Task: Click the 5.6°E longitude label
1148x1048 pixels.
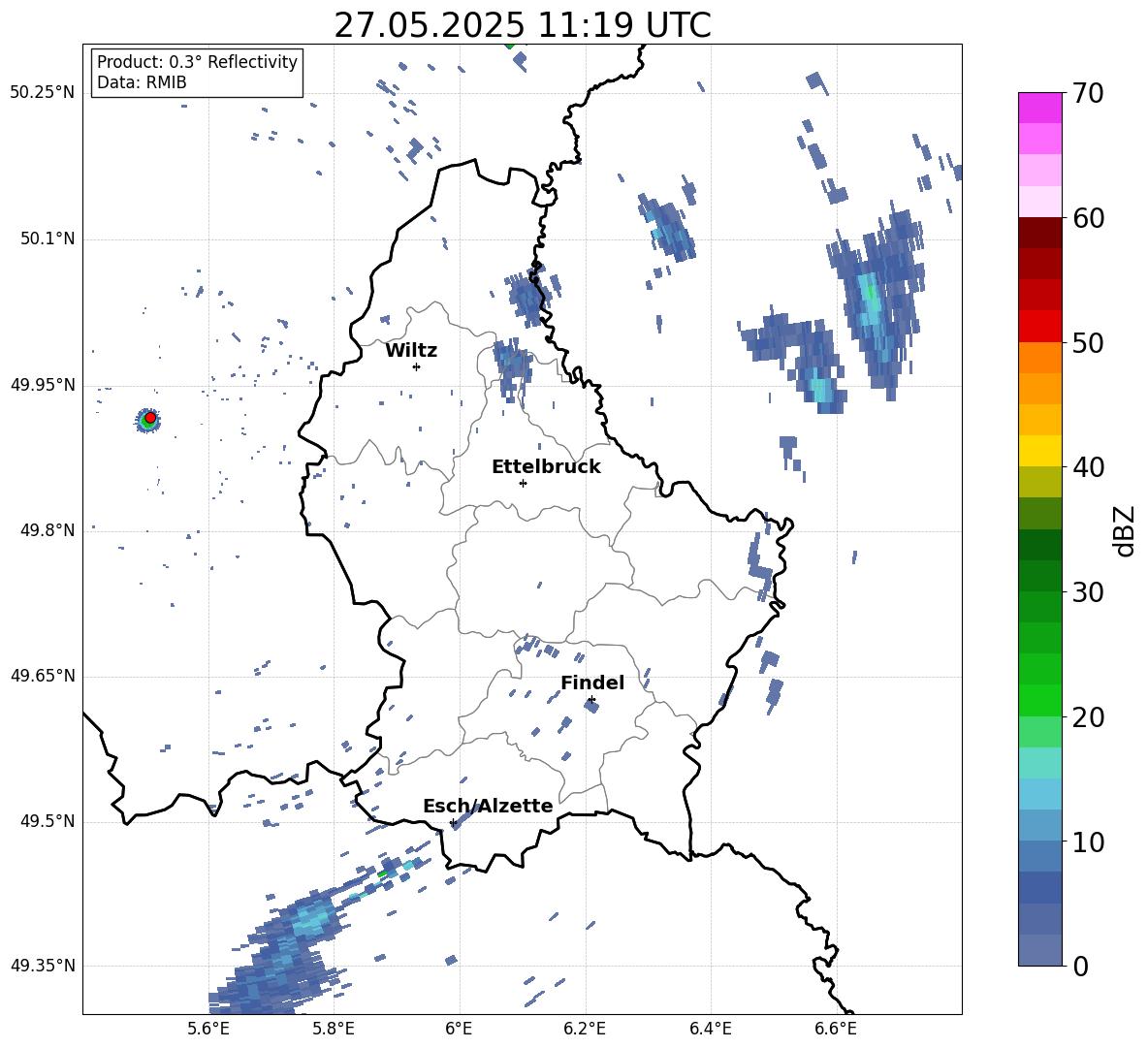Action: pos(207,1029)
